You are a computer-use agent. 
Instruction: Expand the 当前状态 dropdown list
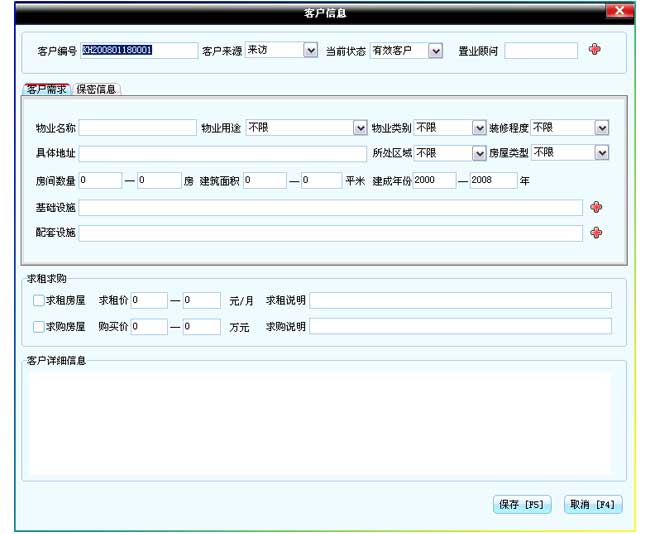point(435,51)
